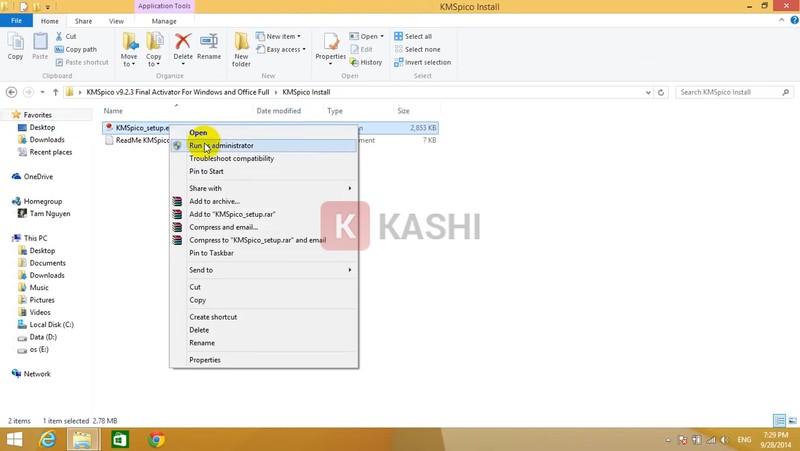The image size is (800, 451).
Task: Click Select all in ribbon
Action: (413, 36)
